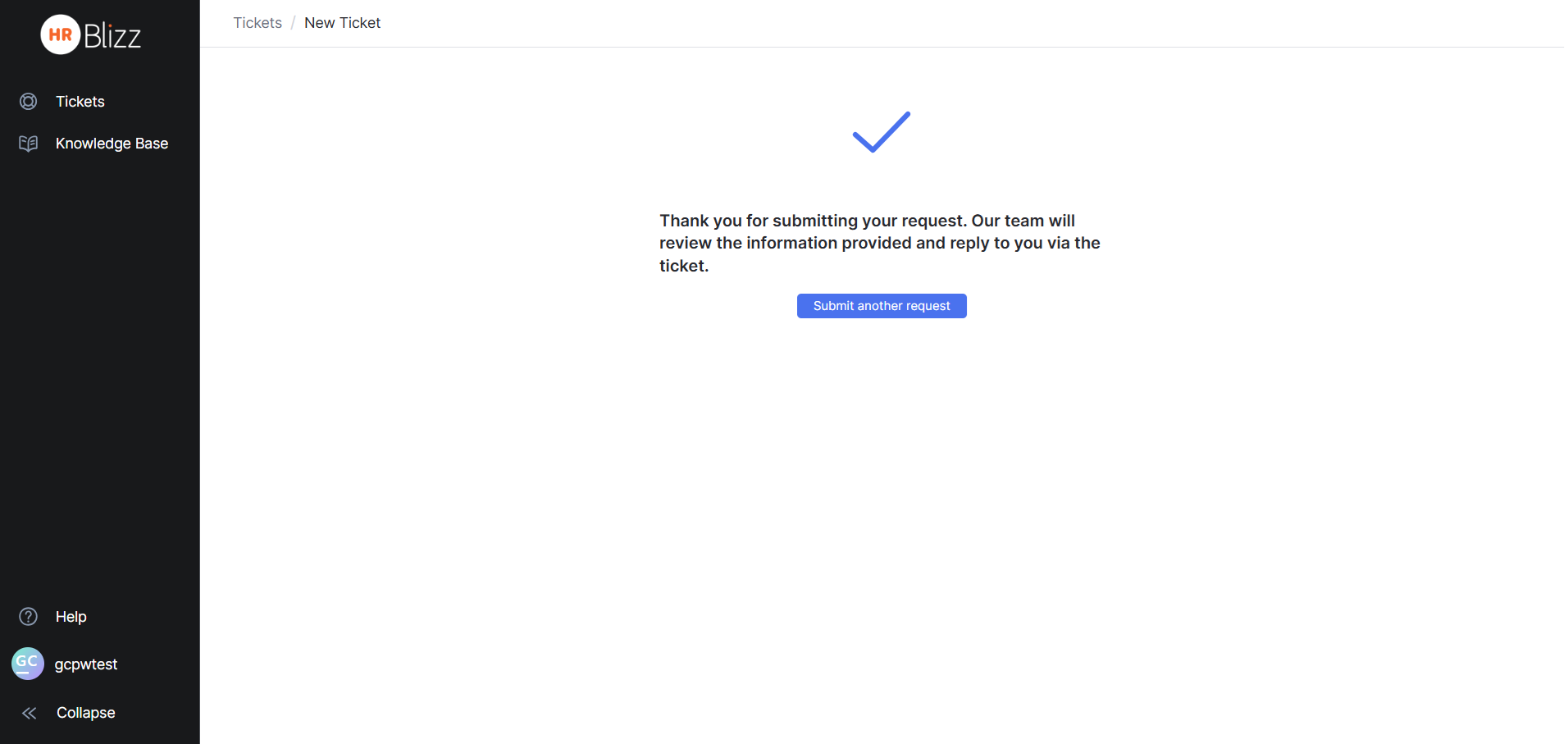
Task: Click the open-book icon beside Knowledge Base
Action: [28, 143]
